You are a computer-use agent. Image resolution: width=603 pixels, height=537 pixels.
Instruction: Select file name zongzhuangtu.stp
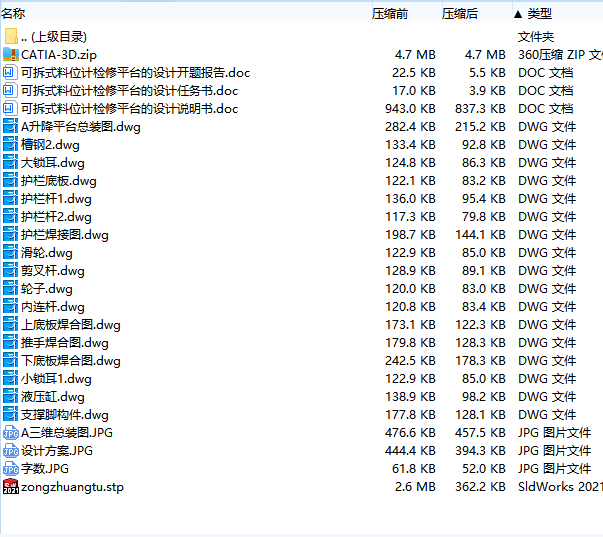[x=72, y=487]
